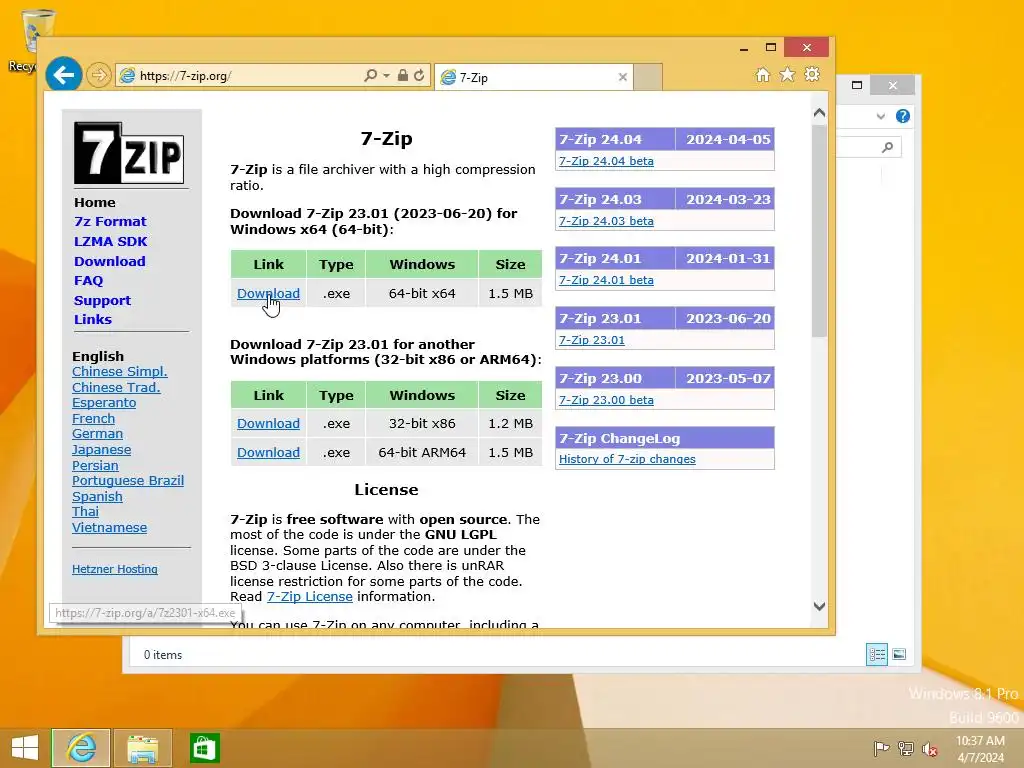Image resolution: width=1024 pixels, height=768 pixels.
Task: Expand the ribbon chevron in File Explorer
Action: pos(881,117)
